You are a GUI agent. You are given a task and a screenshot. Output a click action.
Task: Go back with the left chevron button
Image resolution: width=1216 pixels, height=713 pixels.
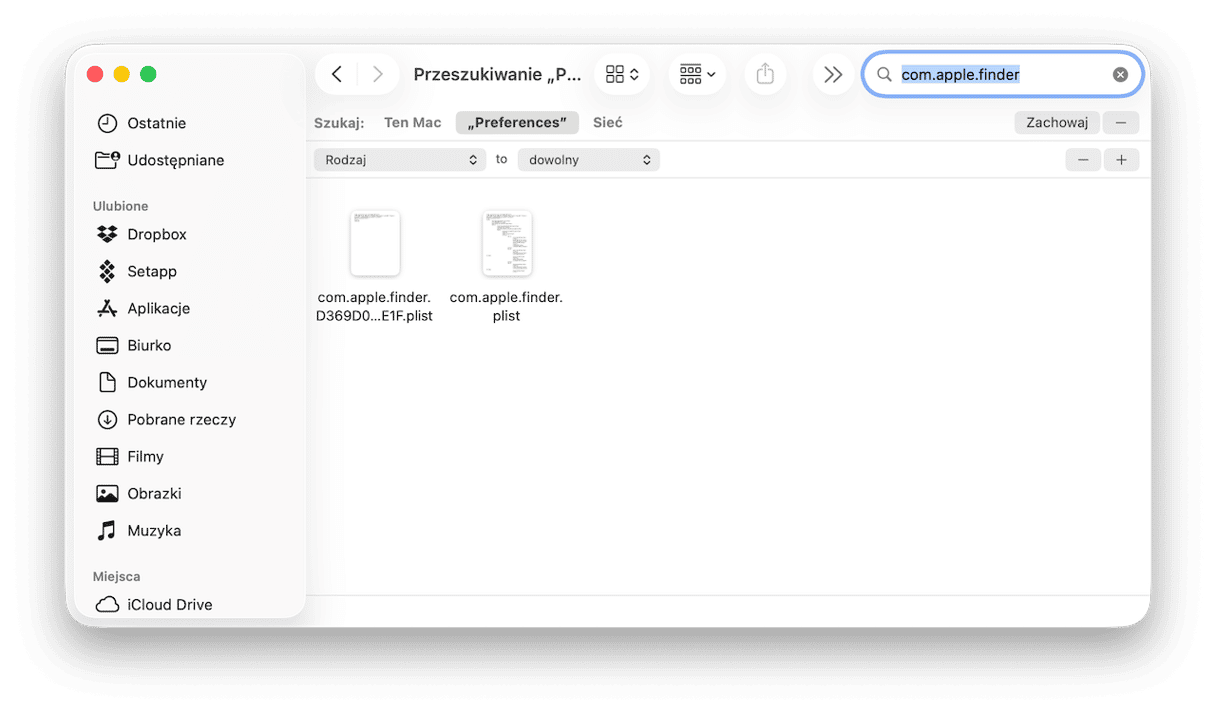(337, 74)
